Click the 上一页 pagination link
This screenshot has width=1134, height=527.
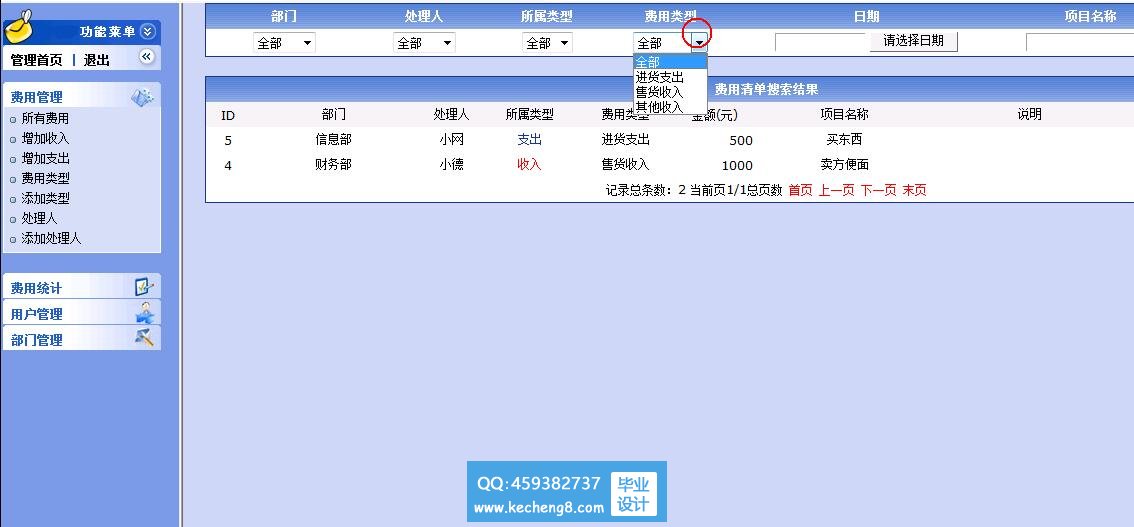click(836, 190)
